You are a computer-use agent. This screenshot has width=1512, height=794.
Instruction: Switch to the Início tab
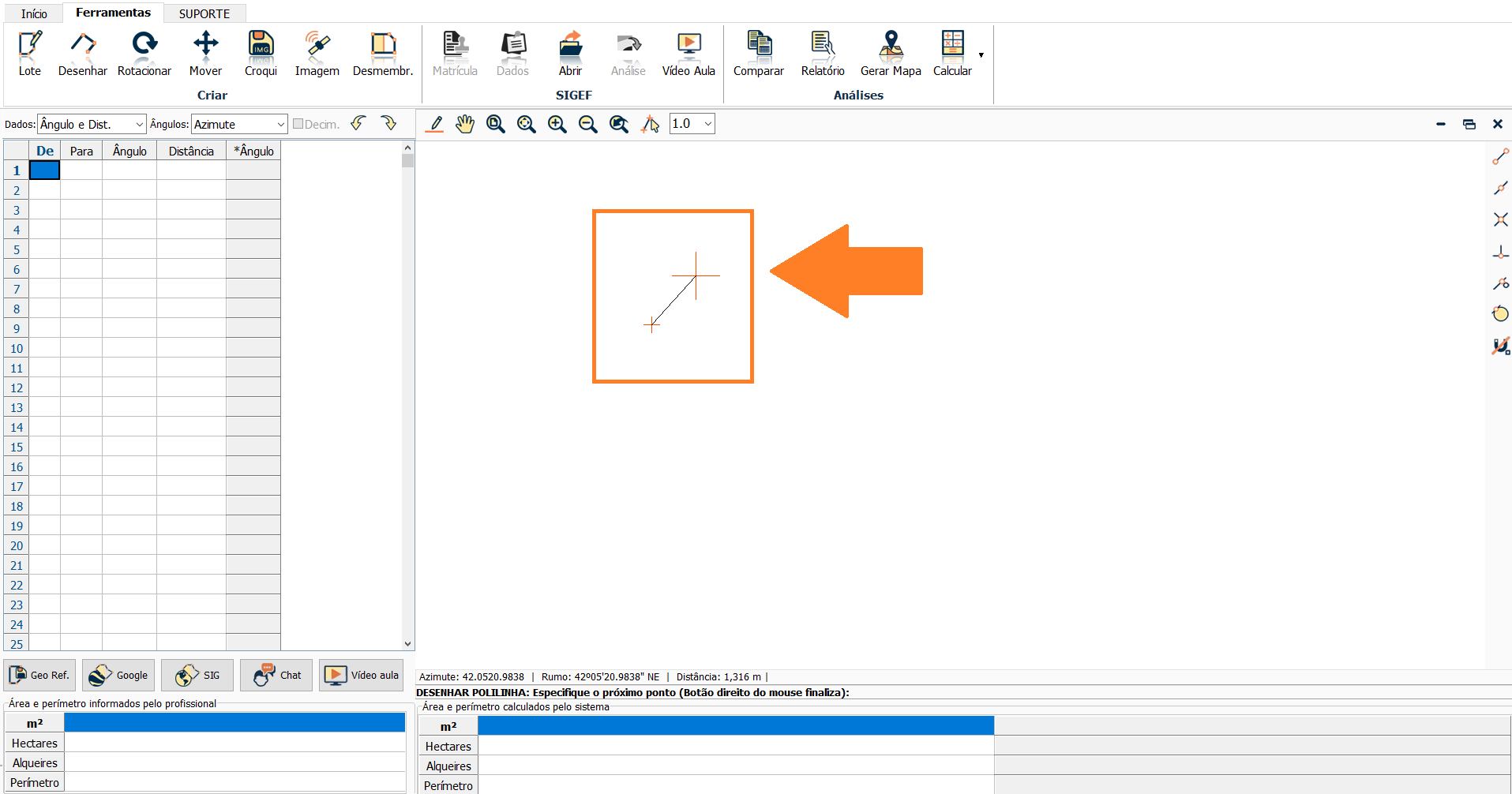point(34,13)
